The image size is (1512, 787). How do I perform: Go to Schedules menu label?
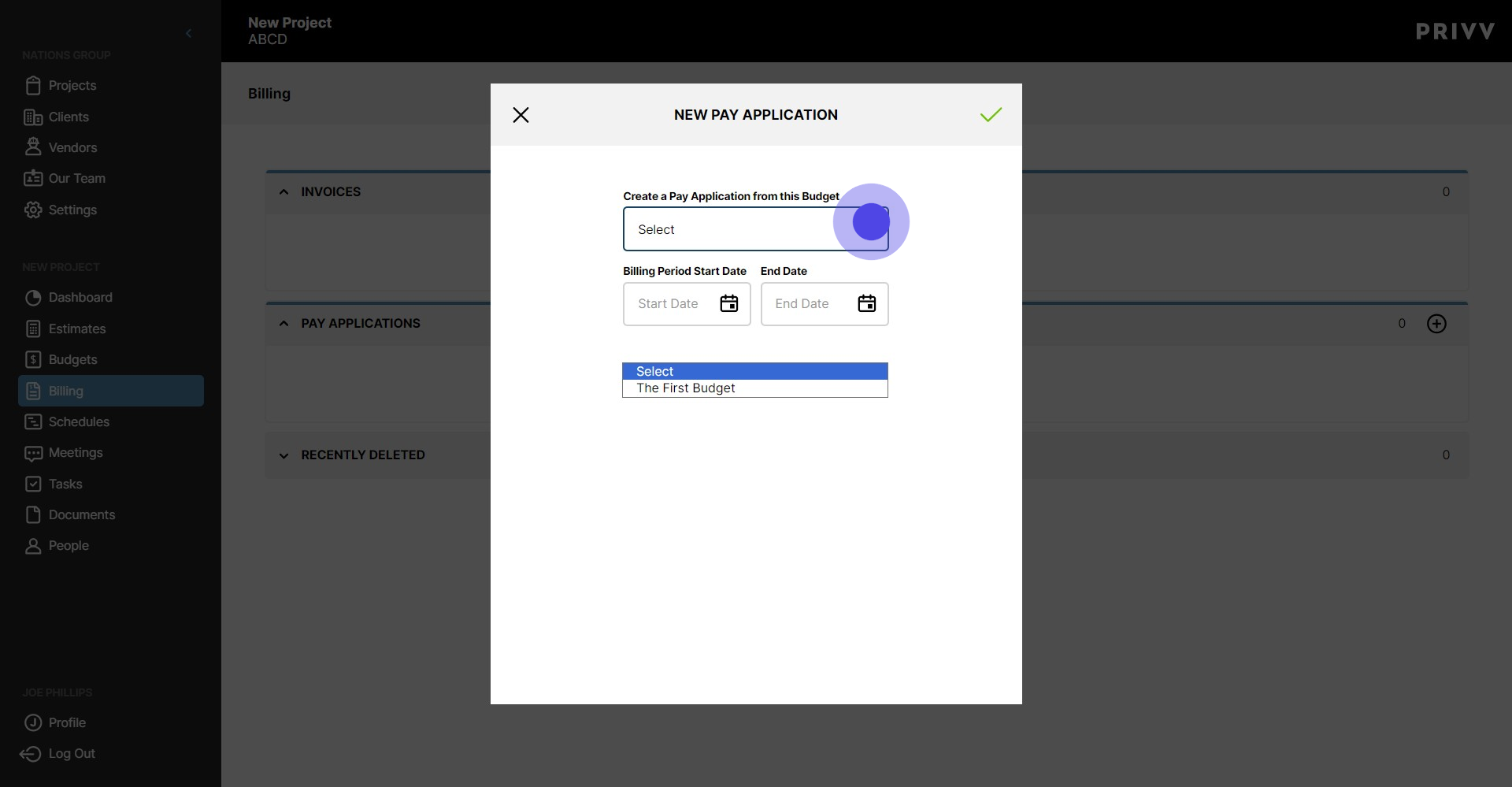pos(79,421)
